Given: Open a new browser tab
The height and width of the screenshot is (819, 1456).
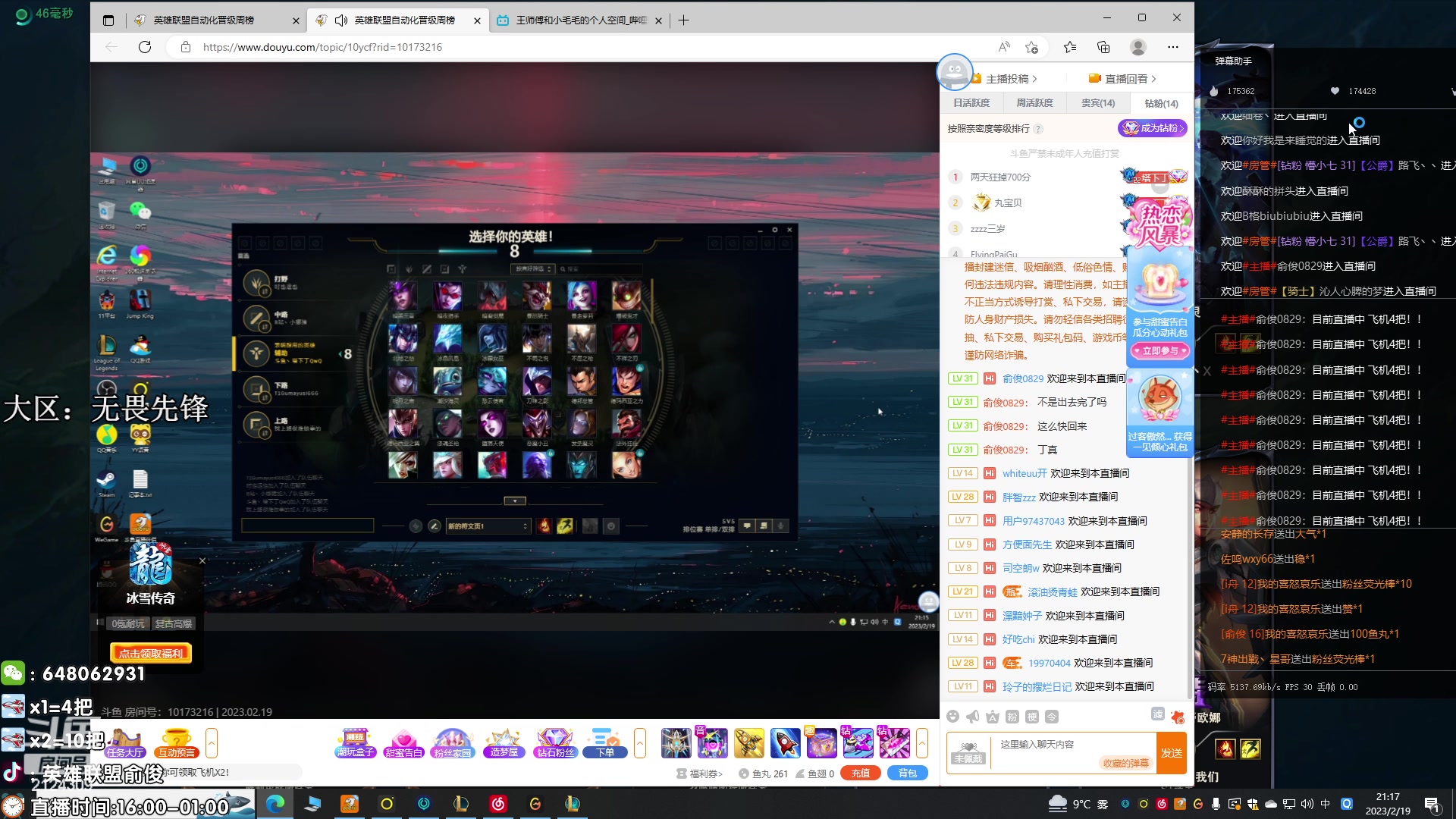Looking at the screenshot, I should click(683, 20).
